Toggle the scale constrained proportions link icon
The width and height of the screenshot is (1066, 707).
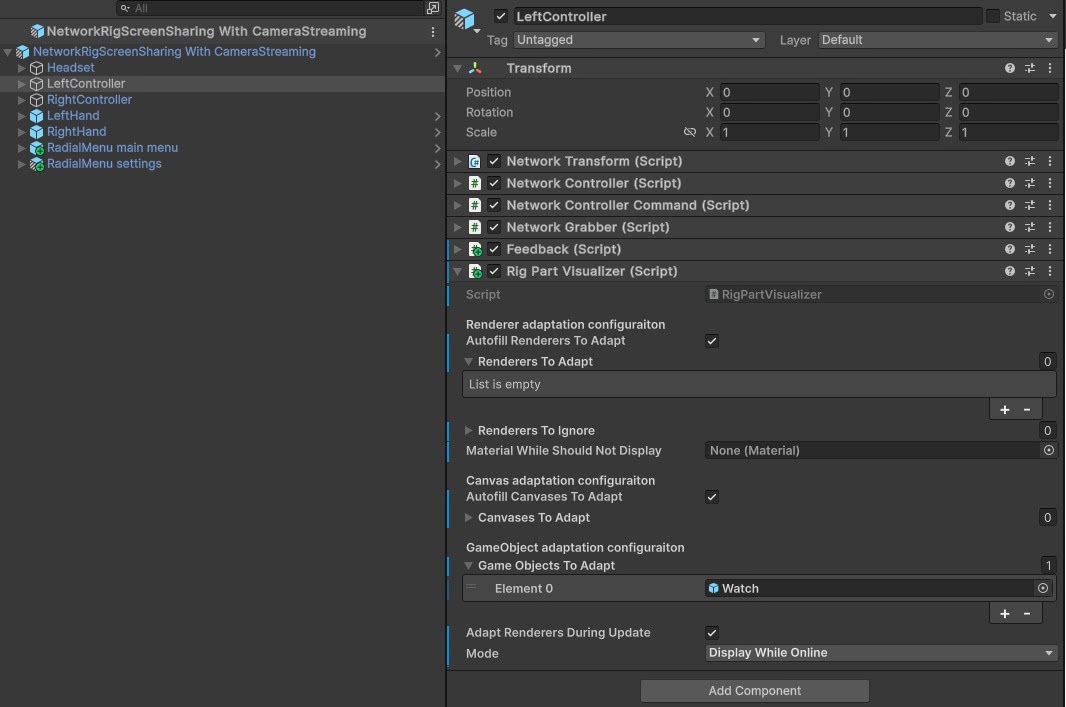coord(689,132)
